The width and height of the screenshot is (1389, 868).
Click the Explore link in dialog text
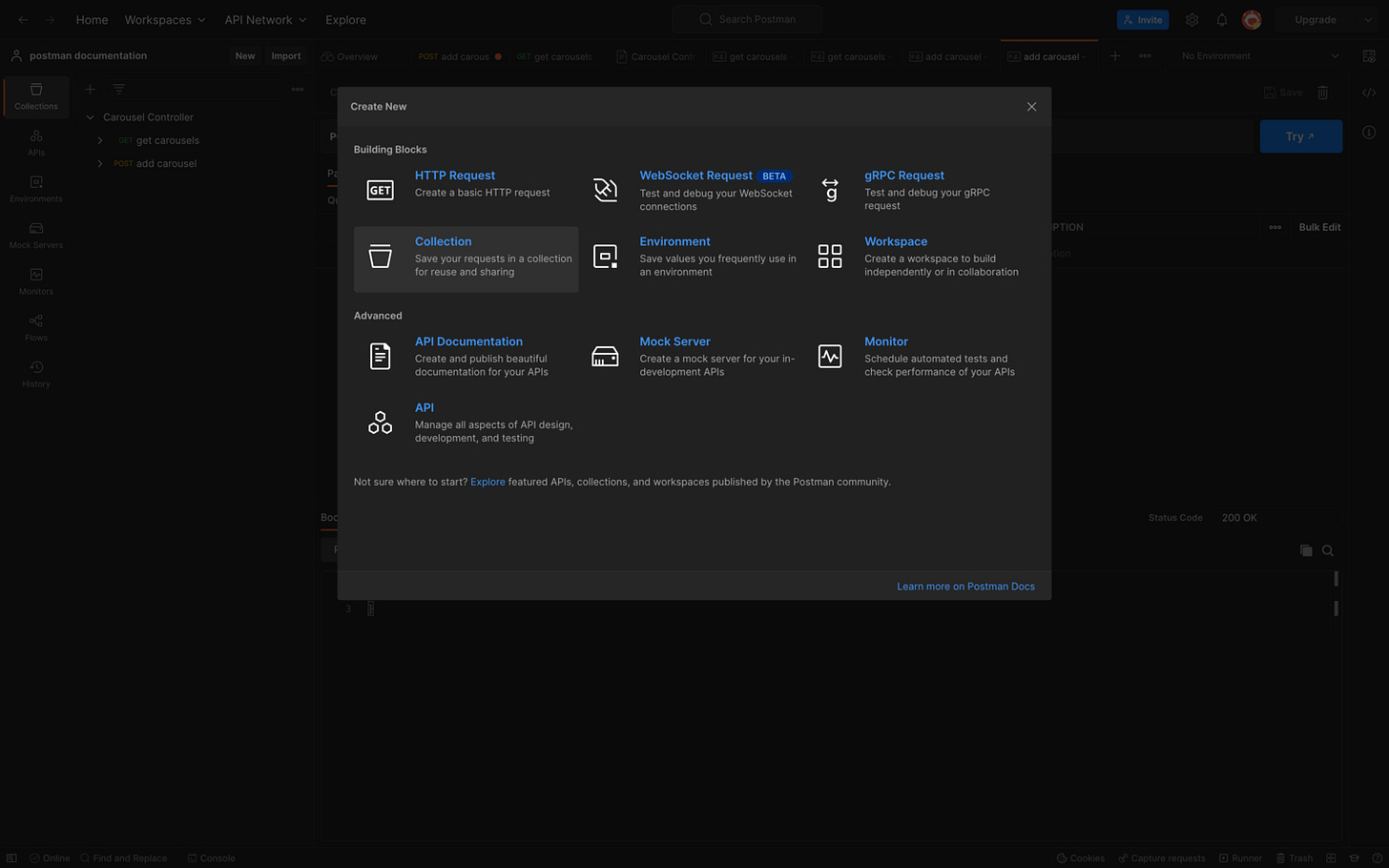tap(487, 482)
